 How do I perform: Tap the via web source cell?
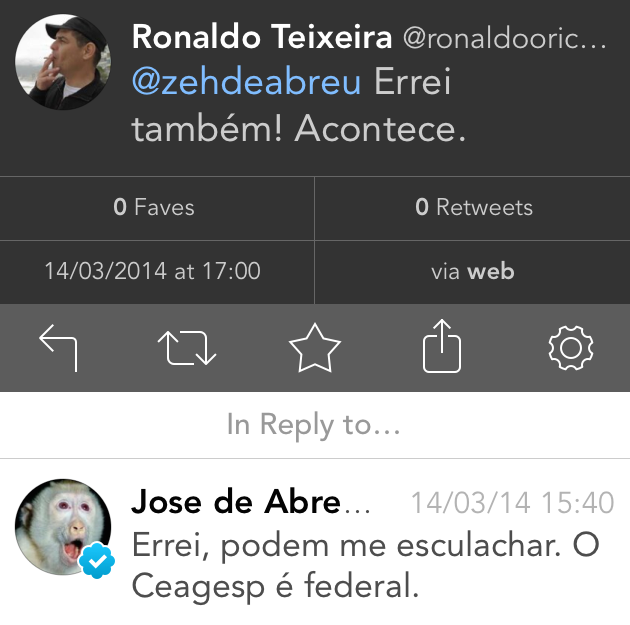tap(473, 271)
